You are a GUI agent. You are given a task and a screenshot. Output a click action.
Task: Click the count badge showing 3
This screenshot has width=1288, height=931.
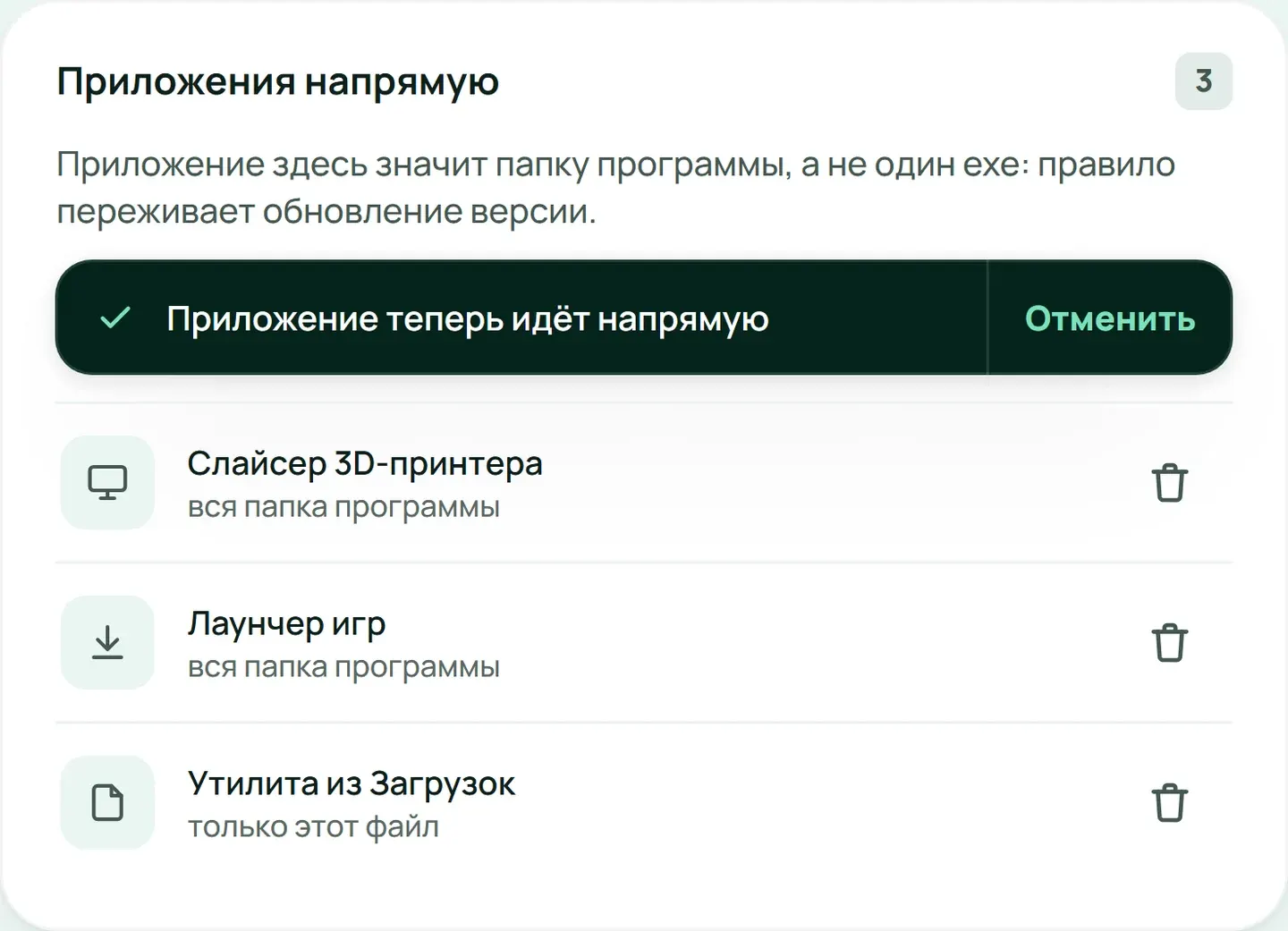click(x=1204, y=81)
